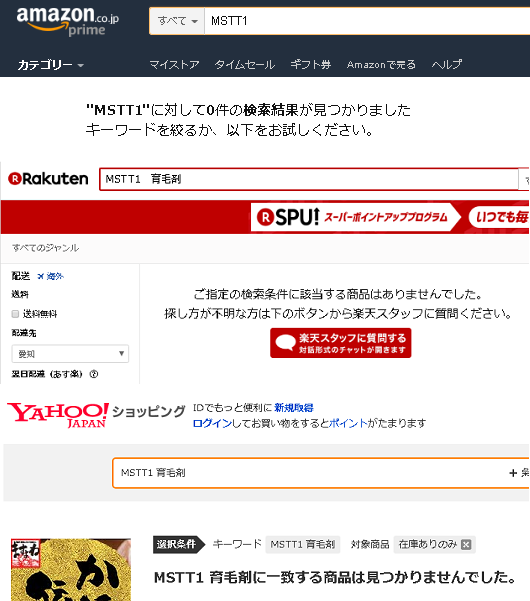Click the ポイント link
The image size is (530, 601).
(348, 423)
